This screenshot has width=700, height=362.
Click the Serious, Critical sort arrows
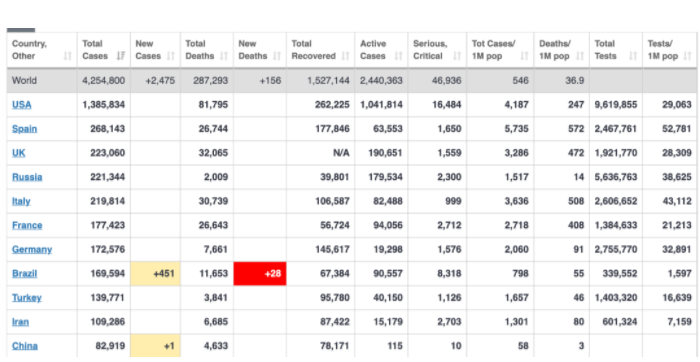pyautogui.click(x=457, y=56)
